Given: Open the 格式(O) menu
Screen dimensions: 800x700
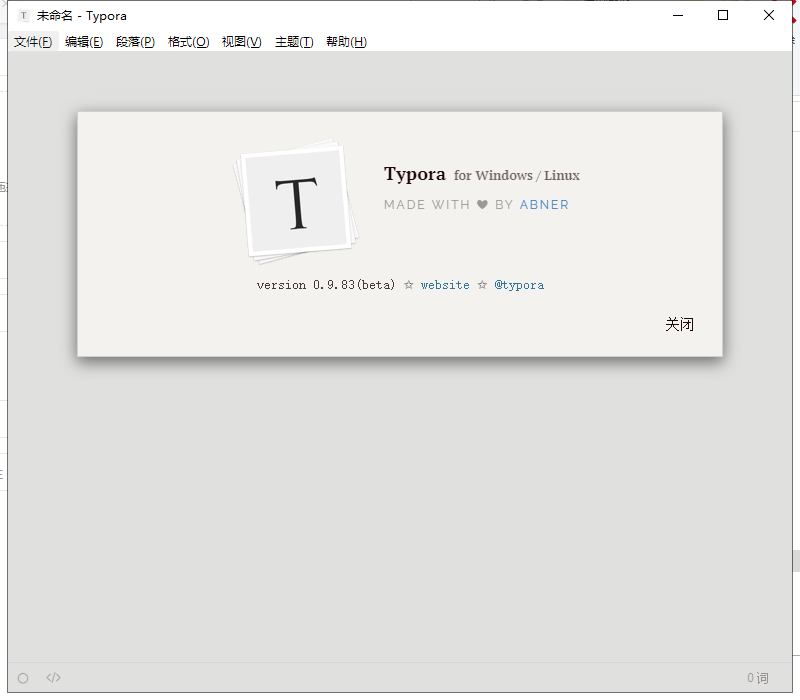Looking at the screenshot, I should [188, 42].
